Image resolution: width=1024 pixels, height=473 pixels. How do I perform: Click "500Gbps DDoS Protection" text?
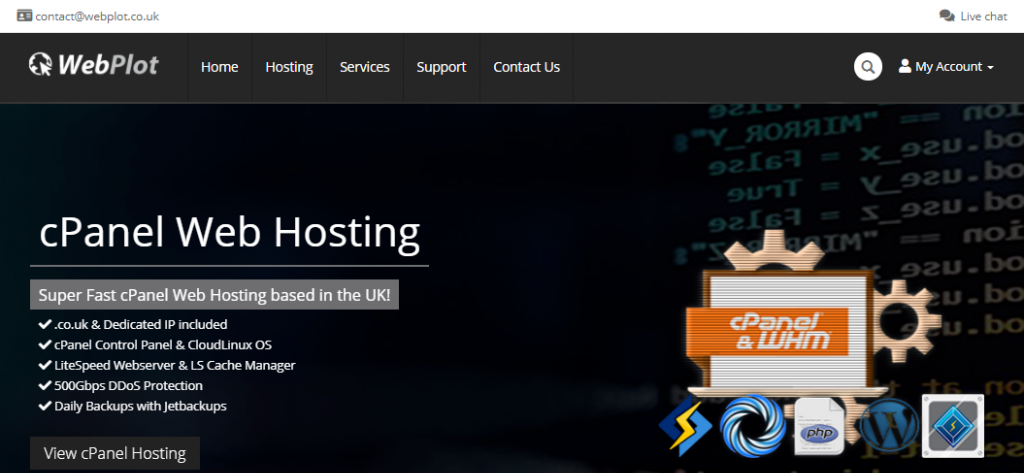pyautogui.click(x=129, y=385)
